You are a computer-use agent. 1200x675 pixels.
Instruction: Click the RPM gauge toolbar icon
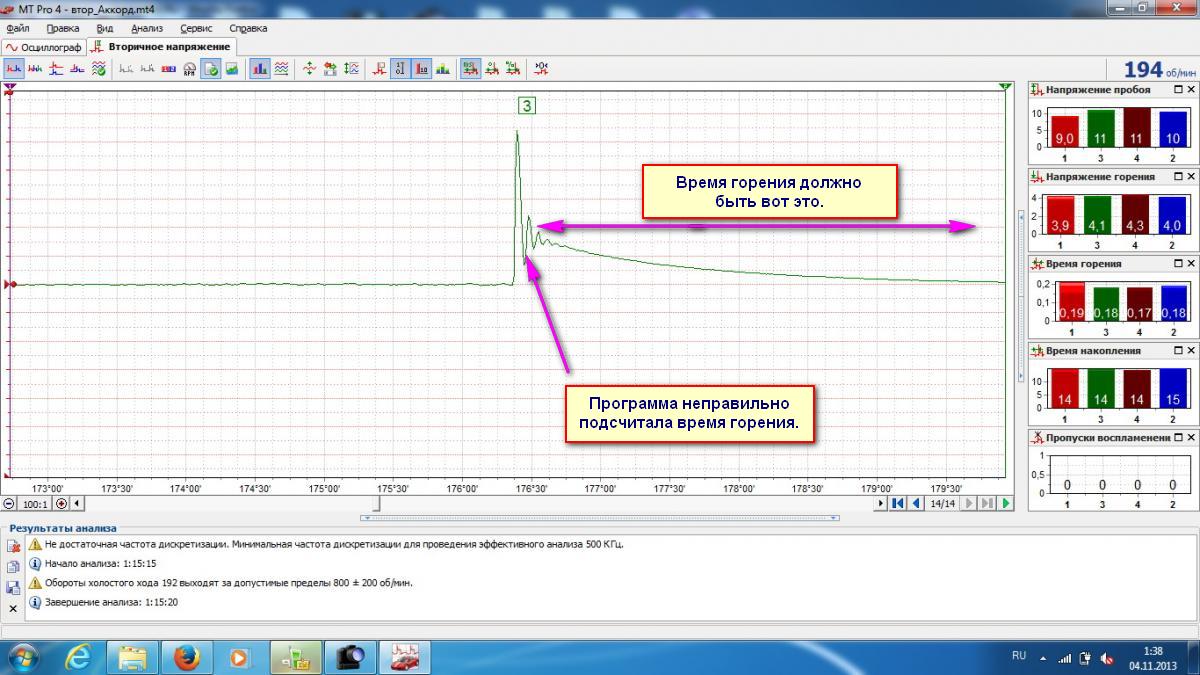pyautogui.click(x=189, y=69)
